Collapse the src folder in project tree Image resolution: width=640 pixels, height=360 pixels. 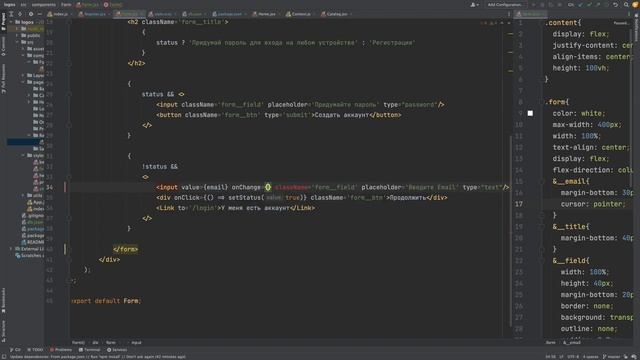pos(18,42)
